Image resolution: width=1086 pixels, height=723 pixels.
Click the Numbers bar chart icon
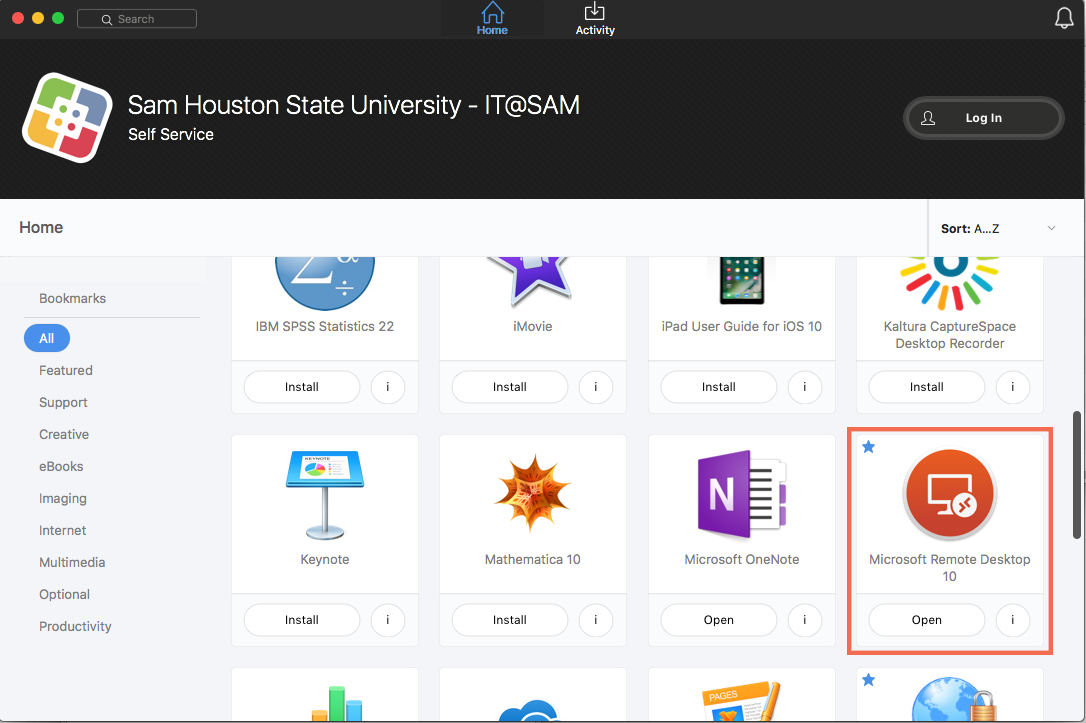(337, 704)
